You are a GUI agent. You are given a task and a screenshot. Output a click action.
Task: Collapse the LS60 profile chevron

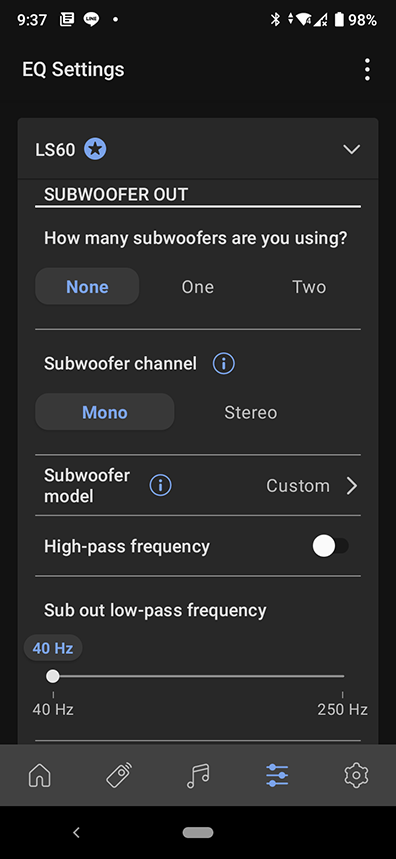351,149
